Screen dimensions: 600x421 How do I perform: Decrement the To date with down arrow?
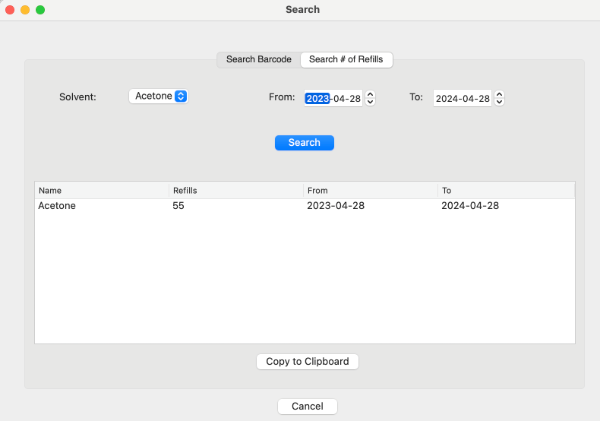pos(499,102)
